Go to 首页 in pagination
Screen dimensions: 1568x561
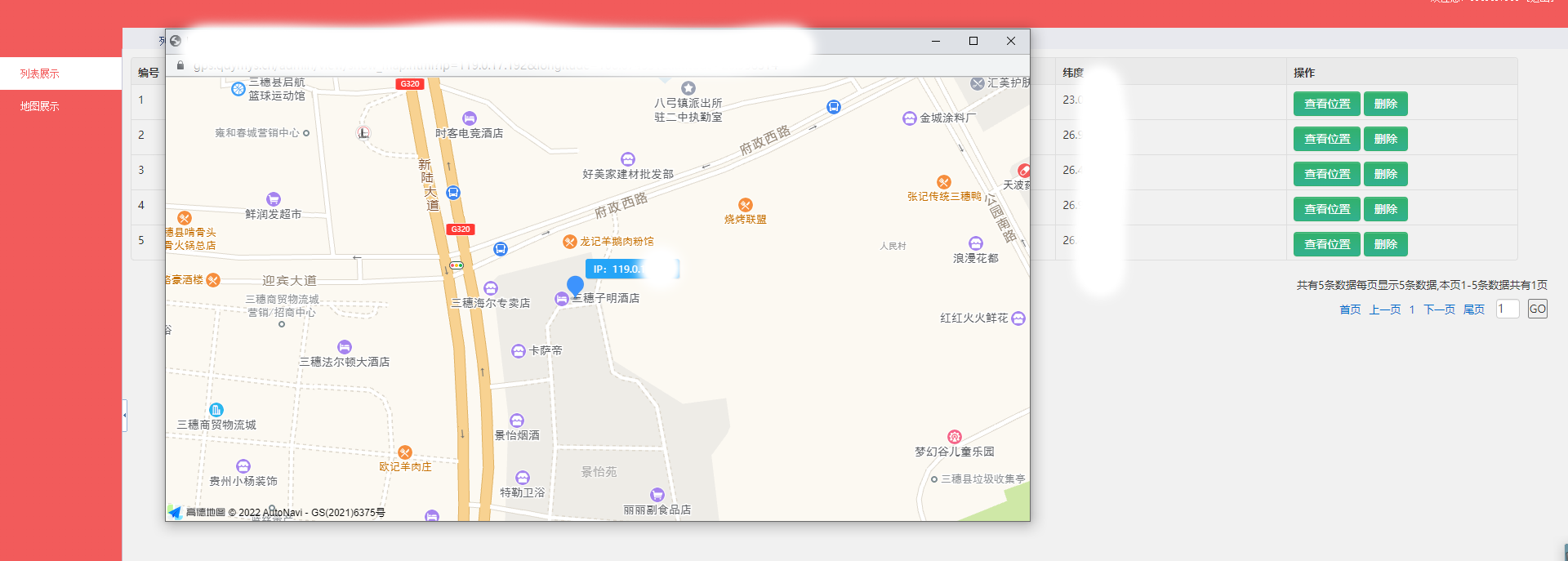coord(1350,309)
